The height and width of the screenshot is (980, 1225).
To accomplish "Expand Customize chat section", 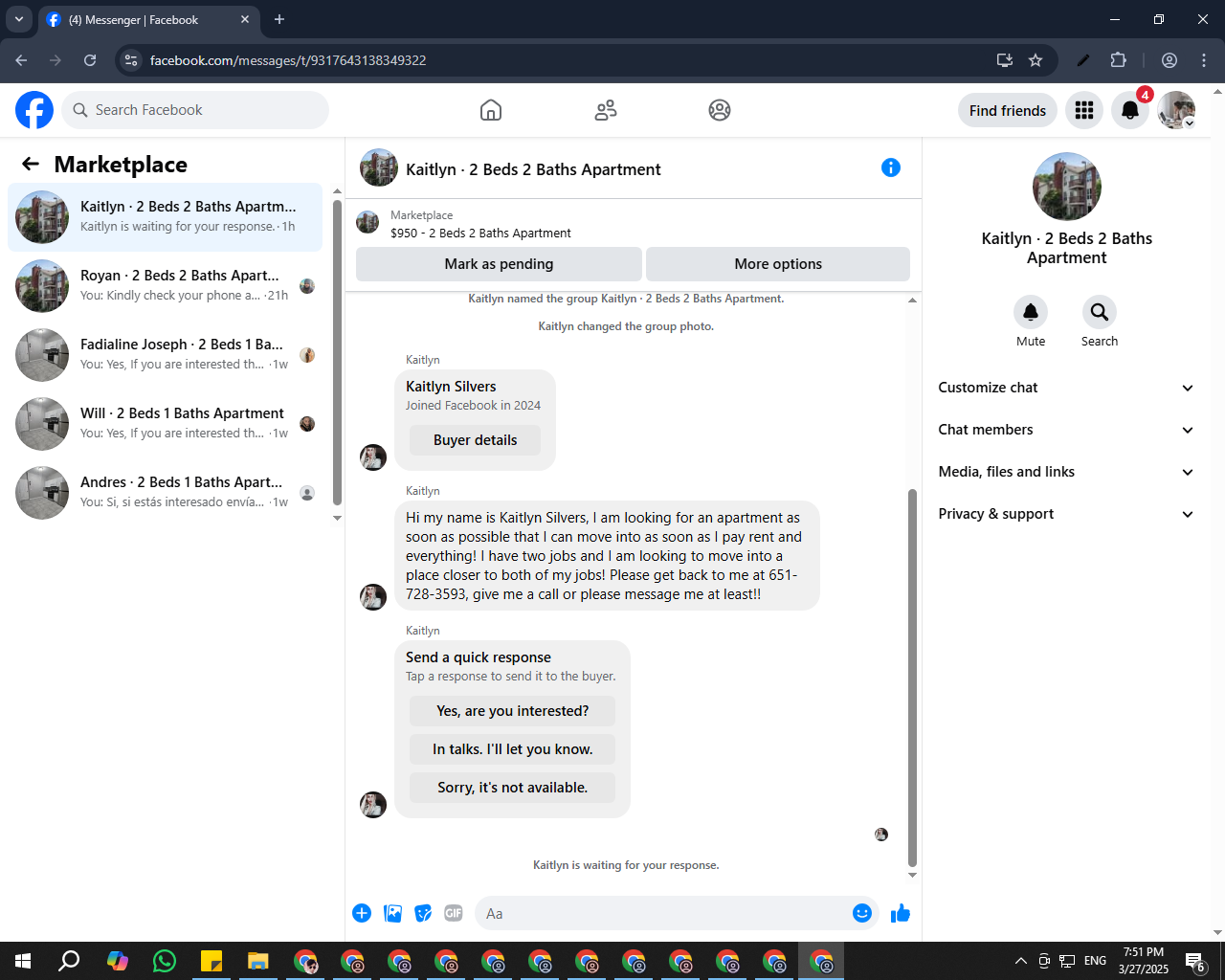I will point(1066,388).
